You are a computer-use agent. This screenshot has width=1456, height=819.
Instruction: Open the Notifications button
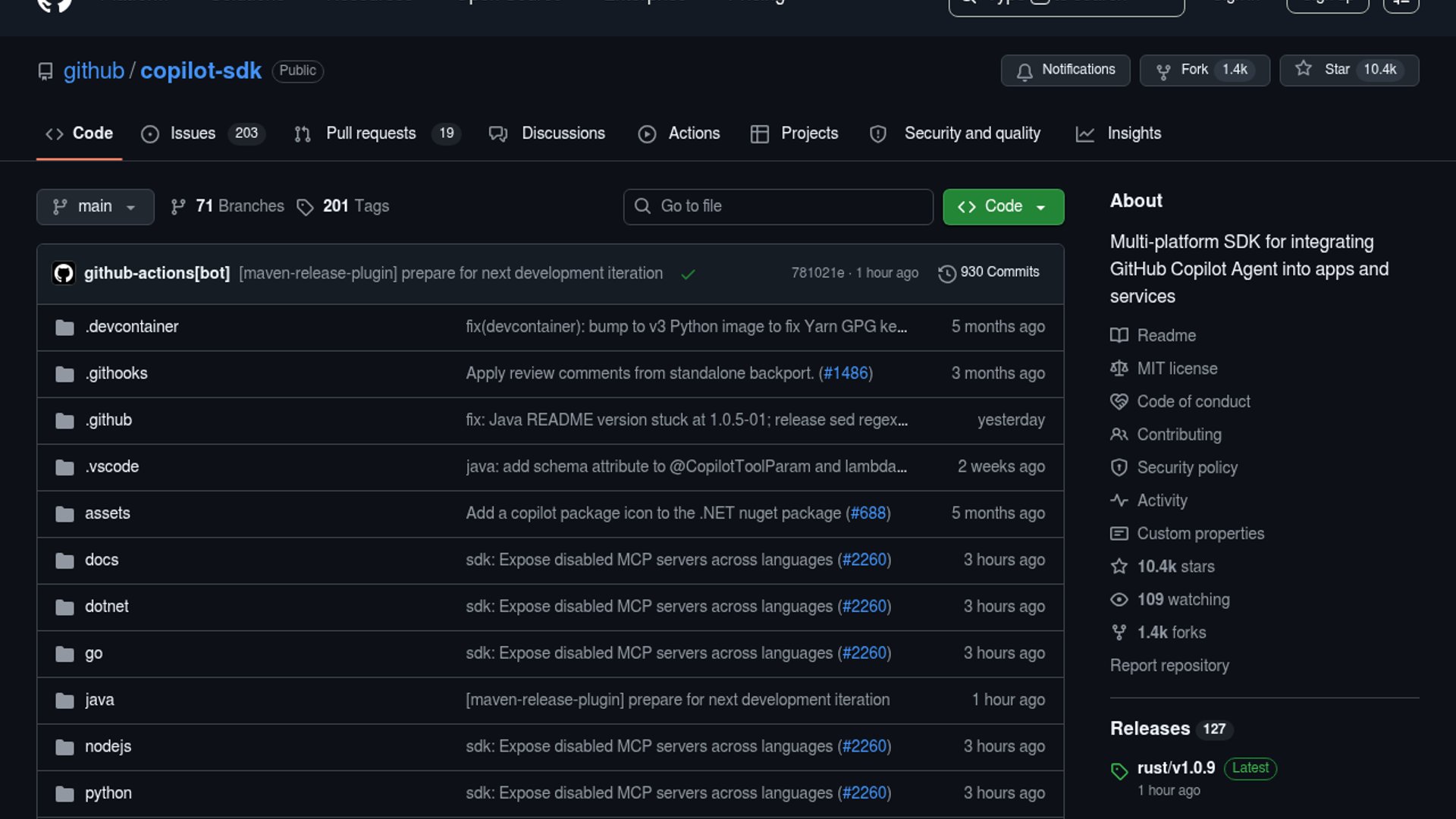(x=1065, y=70)
